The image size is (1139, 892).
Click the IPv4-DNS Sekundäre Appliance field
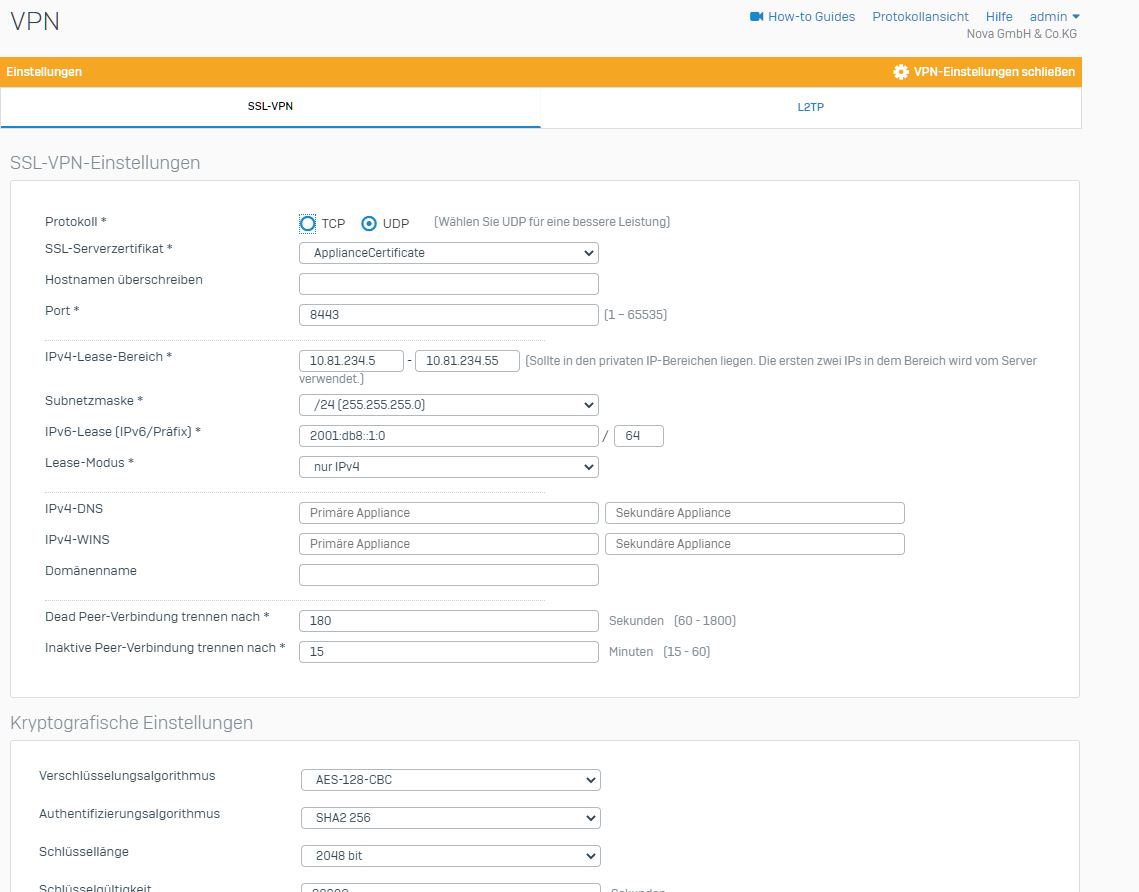[x=755, y=513]
